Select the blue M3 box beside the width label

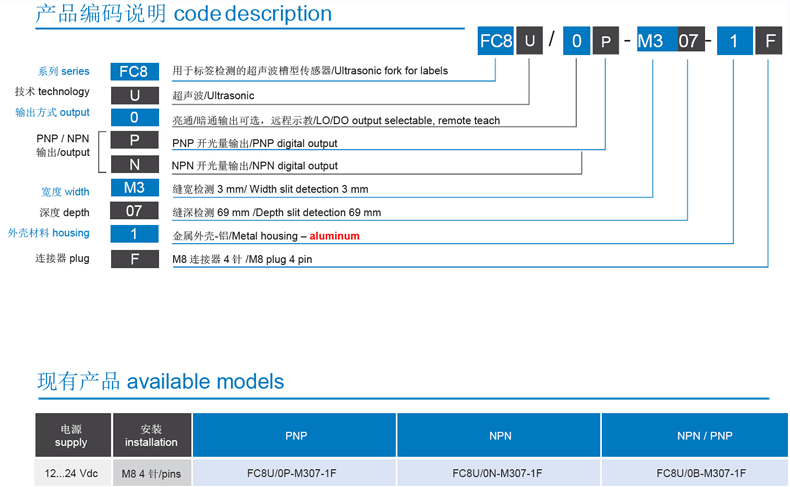(x=134, y=189)
